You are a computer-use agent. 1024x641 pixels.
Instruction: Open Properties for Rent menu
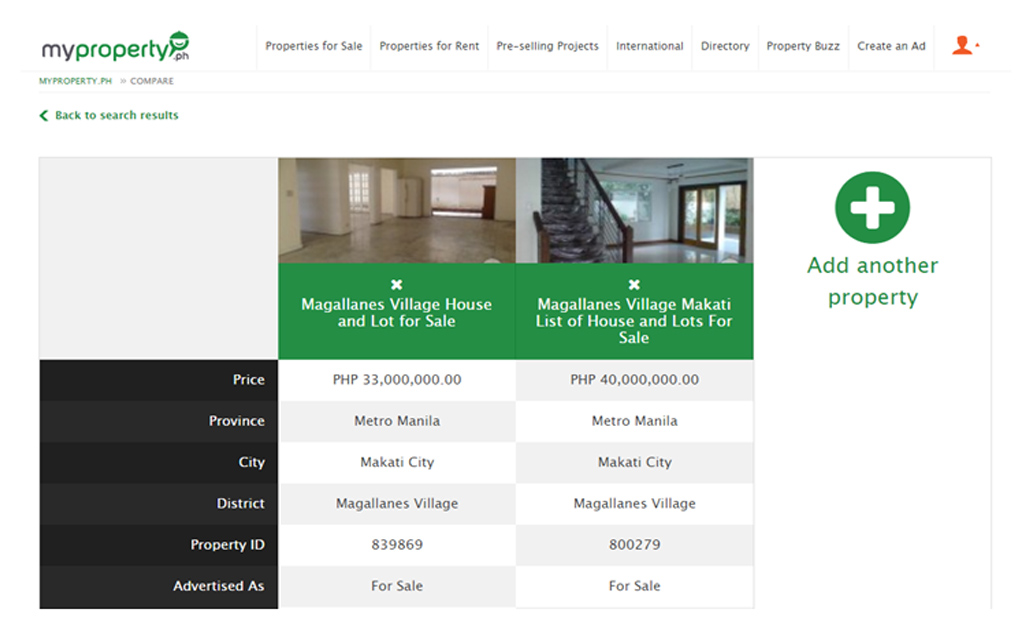click(429, 45)
